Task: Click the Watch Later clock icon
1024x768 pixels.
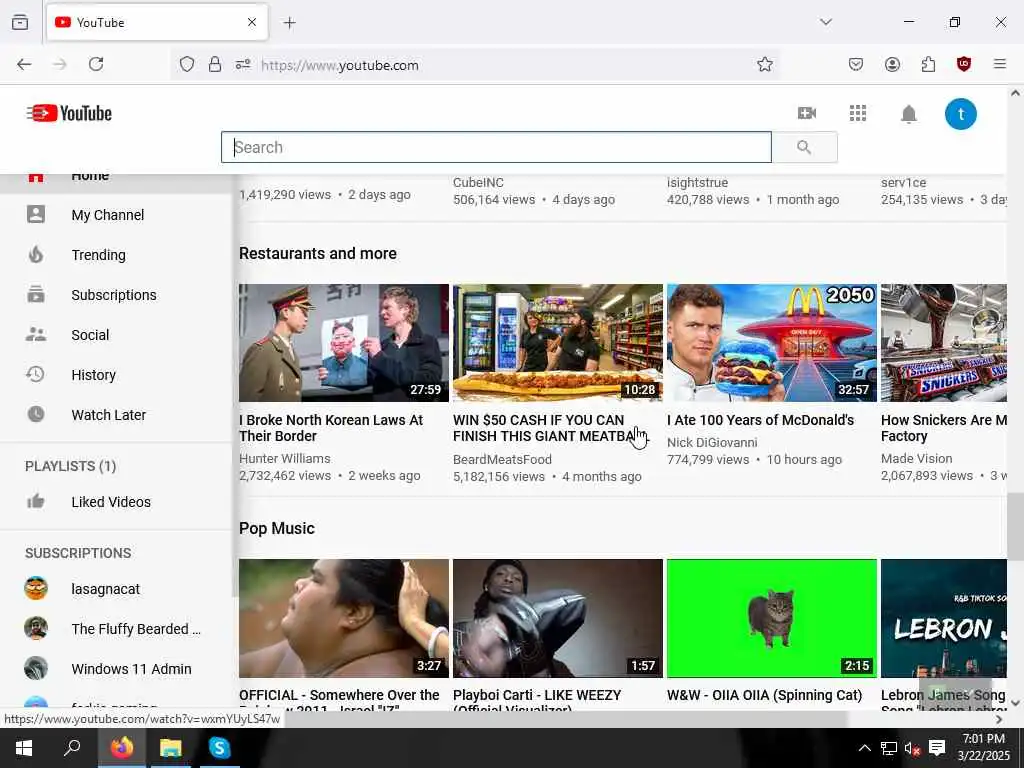Action: pyautogui.click(x=36, y=414)
